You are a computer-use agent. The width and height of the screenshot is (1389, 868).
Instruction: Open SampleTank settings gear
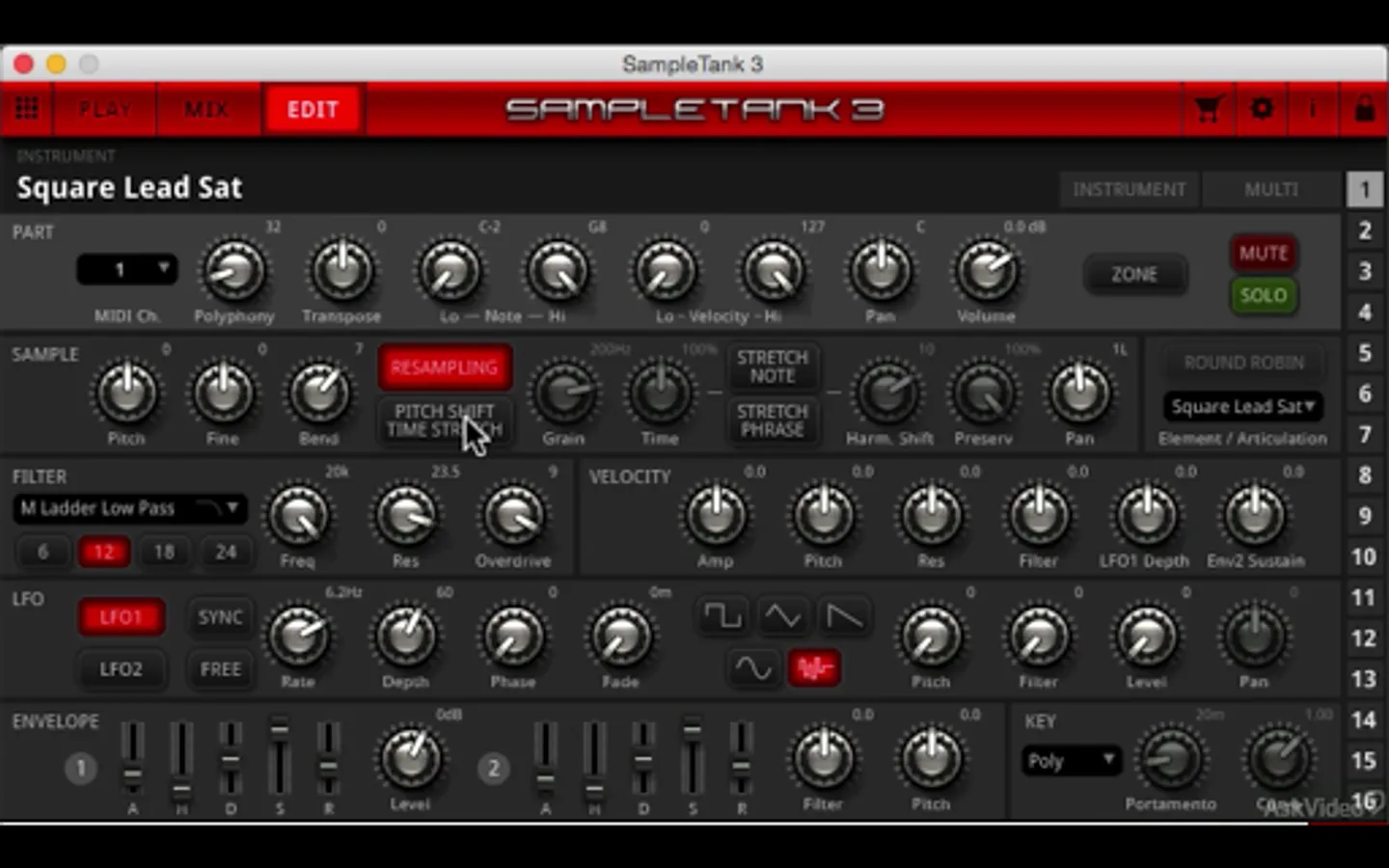(x=1261, y=109)
